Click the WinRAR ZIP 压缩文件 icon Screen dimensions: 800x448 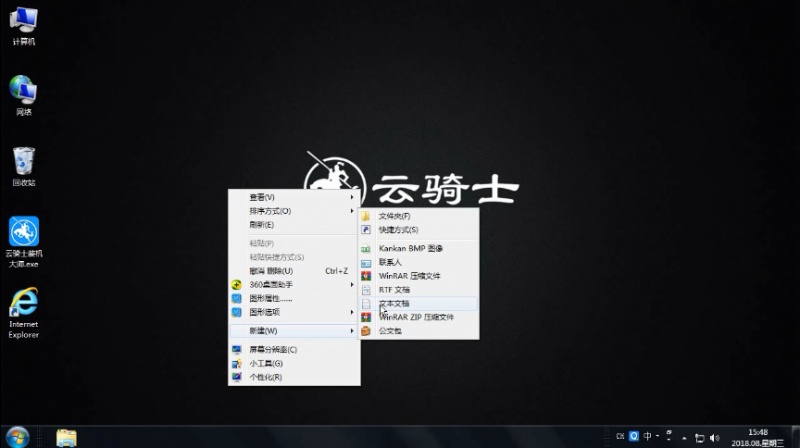[x=366, y=317]
